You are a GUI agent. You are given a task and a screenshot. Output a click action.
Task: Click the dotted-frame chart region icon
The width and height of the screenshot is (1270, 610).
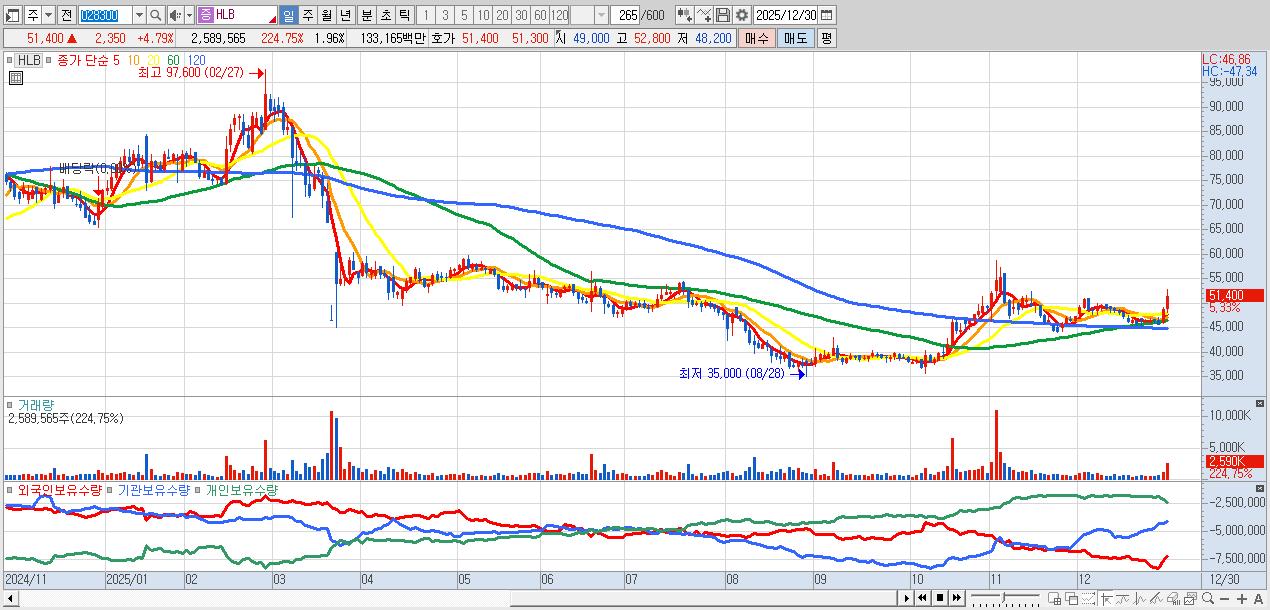tap(1088, 598)
